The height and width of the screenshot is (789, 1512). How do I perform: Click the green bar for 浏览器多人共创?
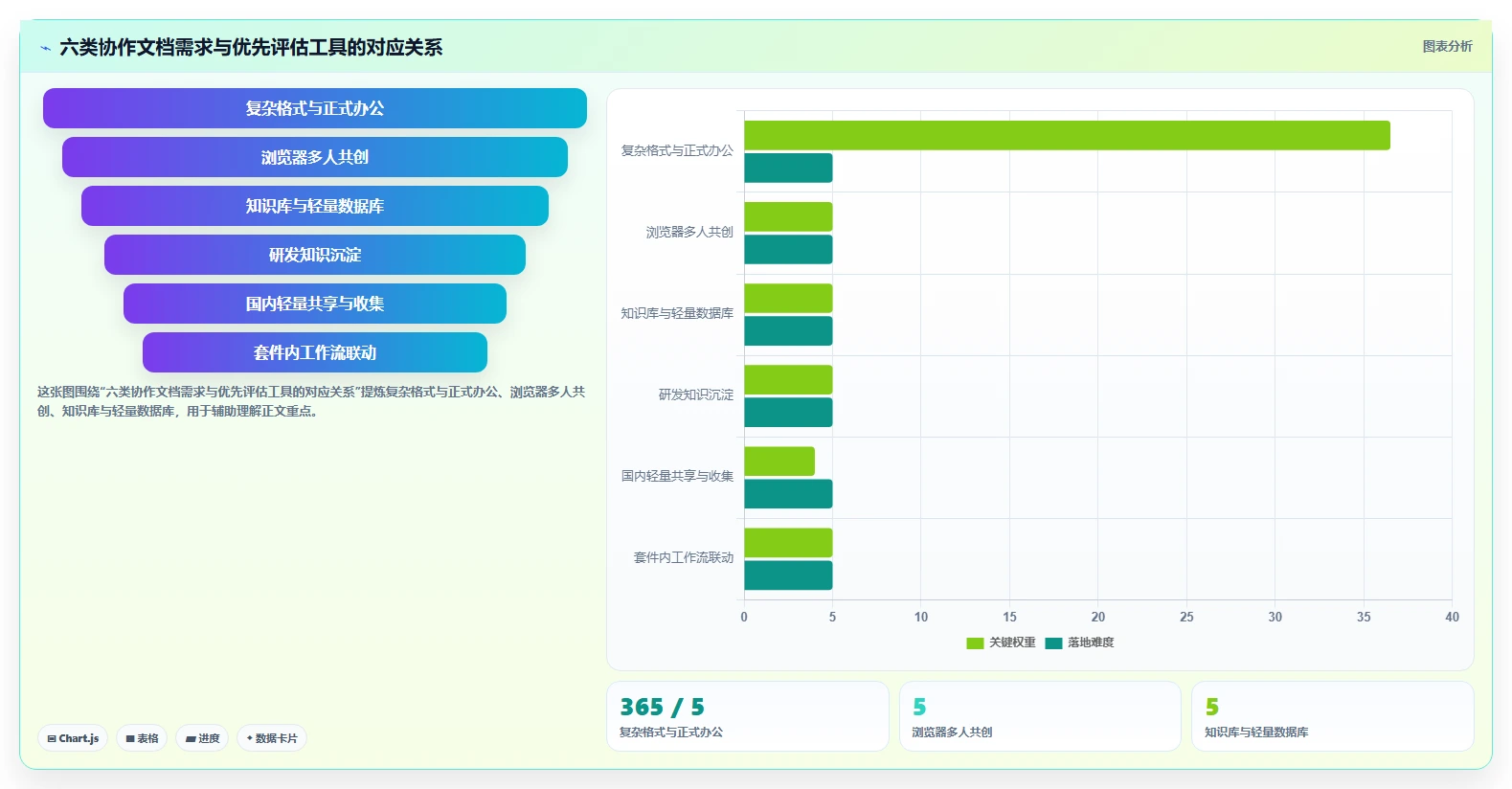click(788, 216)
